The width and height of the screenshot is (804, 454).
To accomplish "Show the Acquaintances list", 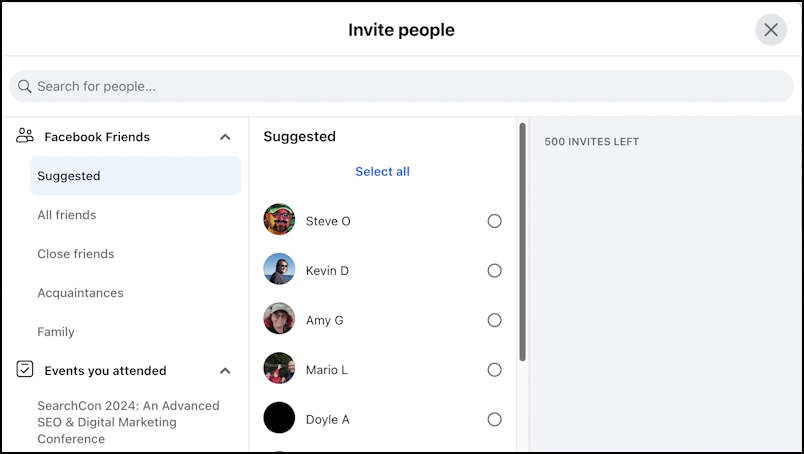I will 80,293.
